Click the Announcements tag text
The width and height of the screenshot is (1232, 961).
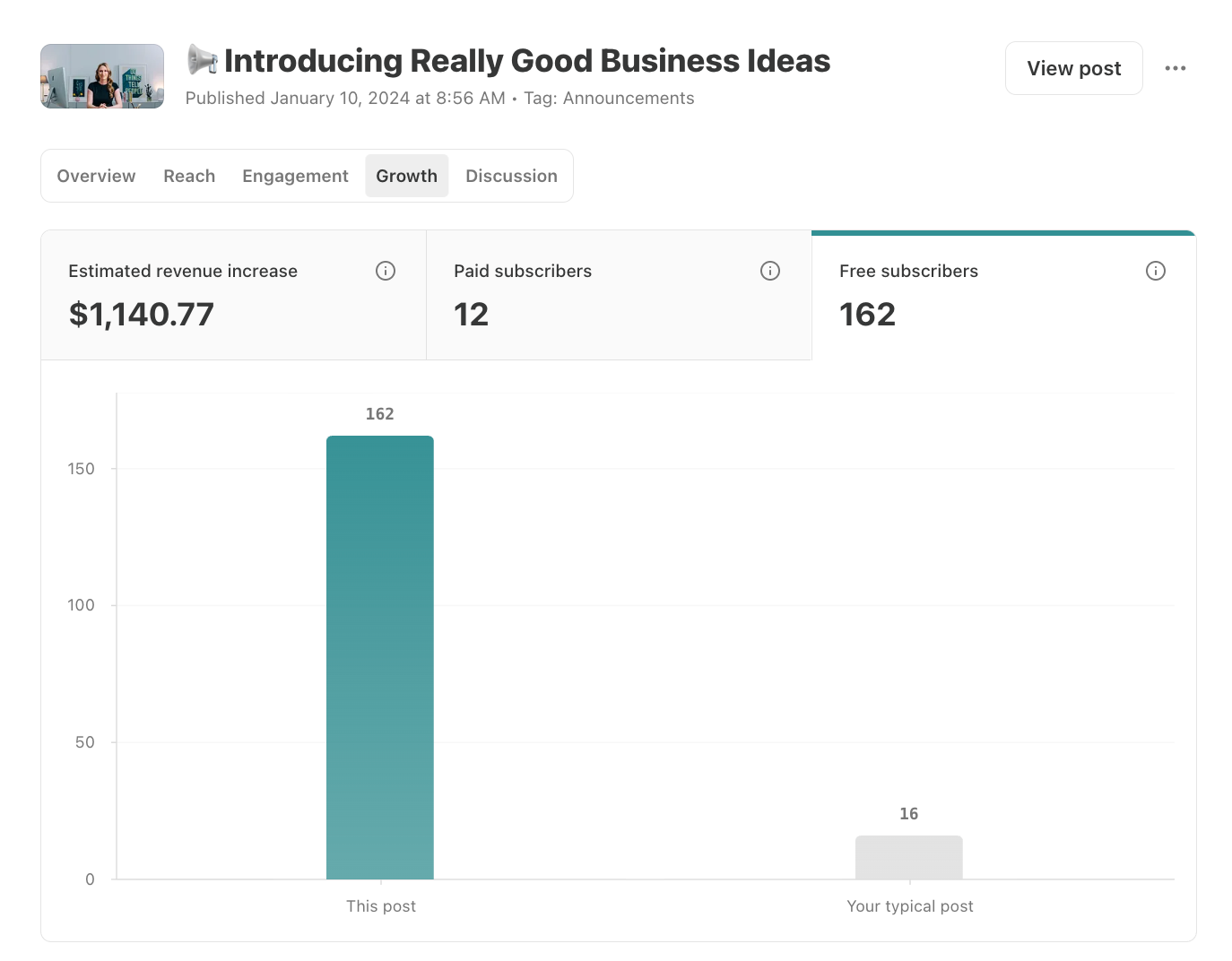click(x=629, y=99)
